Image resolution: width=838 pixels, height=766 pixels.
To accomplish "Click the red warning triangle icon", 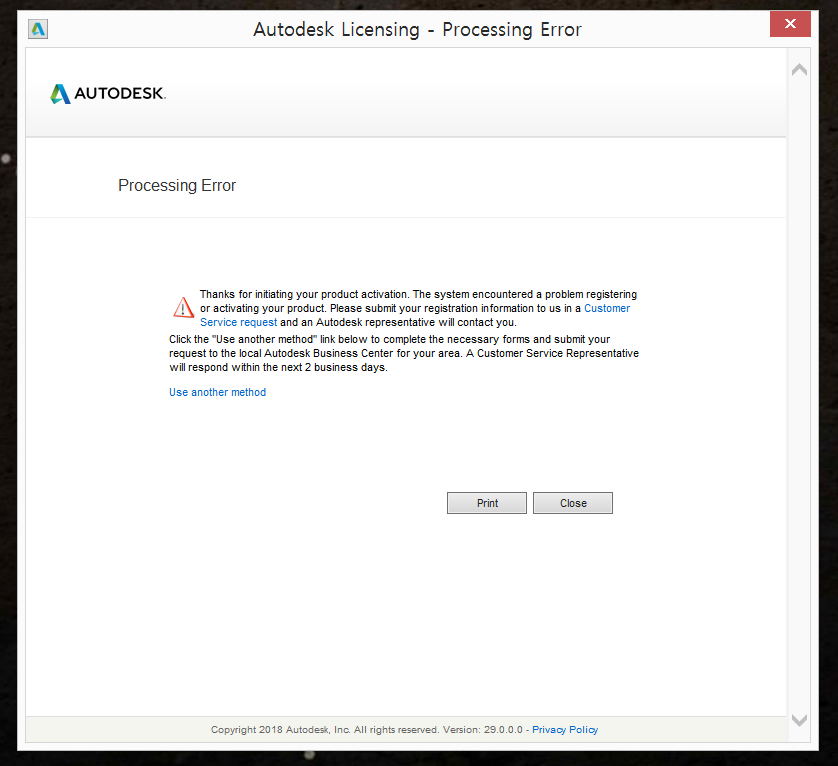I will (x=183, y=307).
